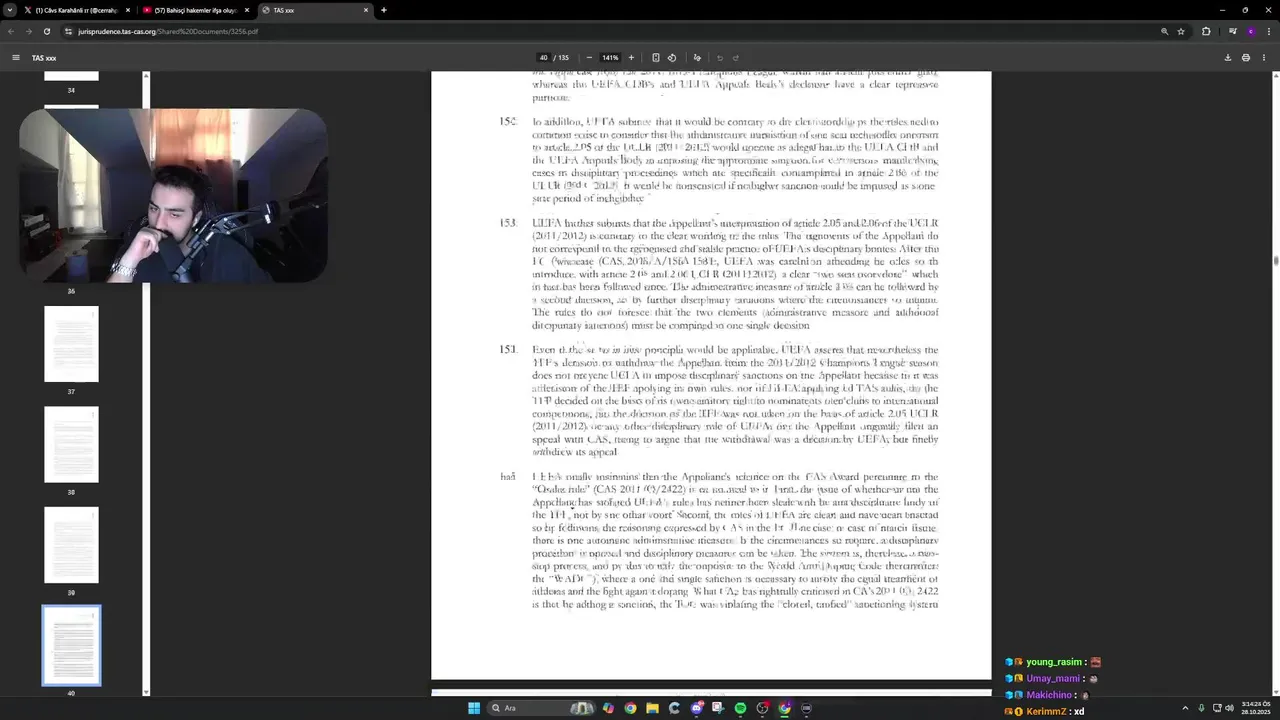Open the draw annotation tool

[x=697, y=58]
